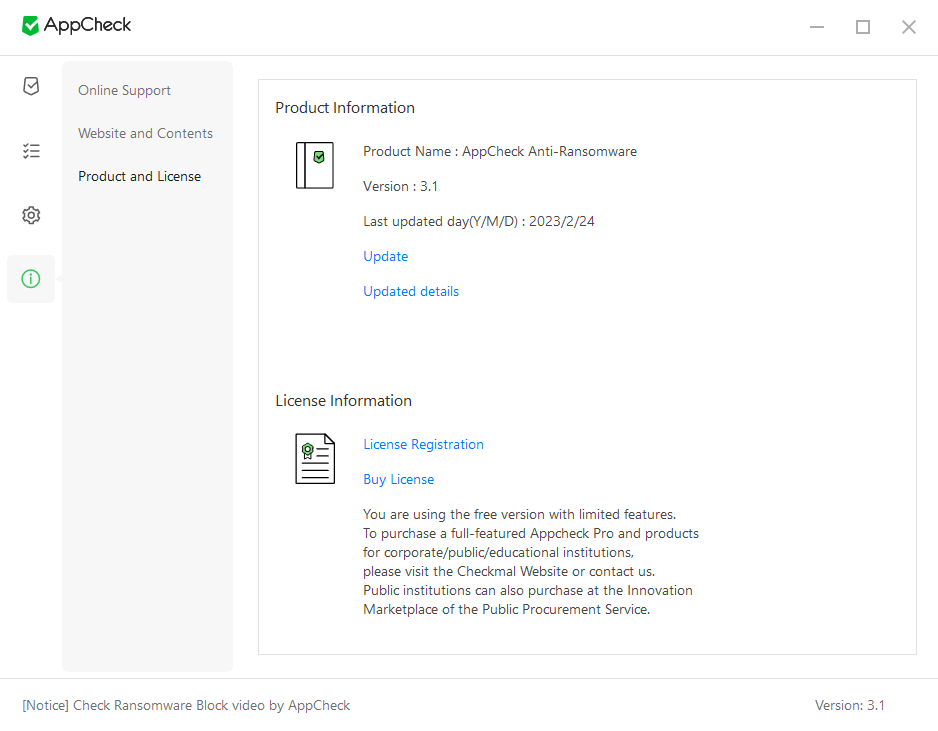Close the AppCheck window
Image resolution: width=938 pixels, height=731 pixels.
tap(908, 27)
